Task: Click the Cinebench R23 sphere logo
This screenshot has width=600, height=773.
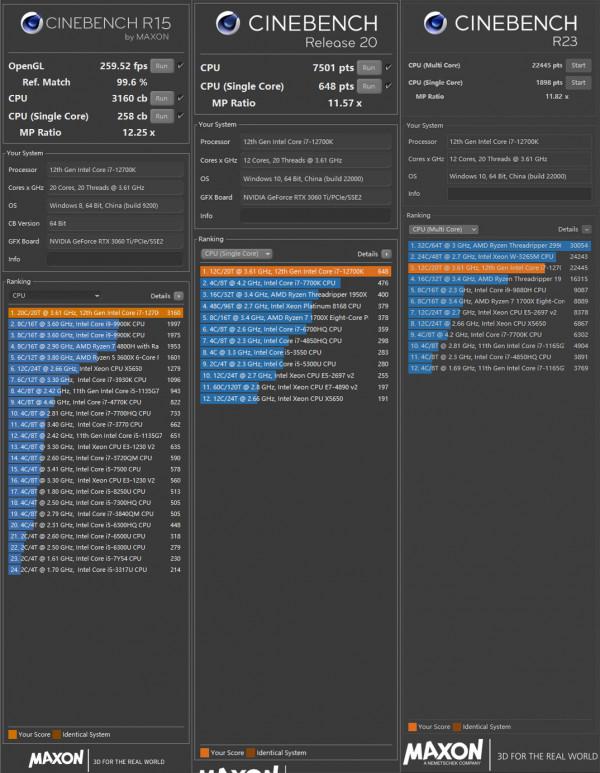Action: click(435, 23)
